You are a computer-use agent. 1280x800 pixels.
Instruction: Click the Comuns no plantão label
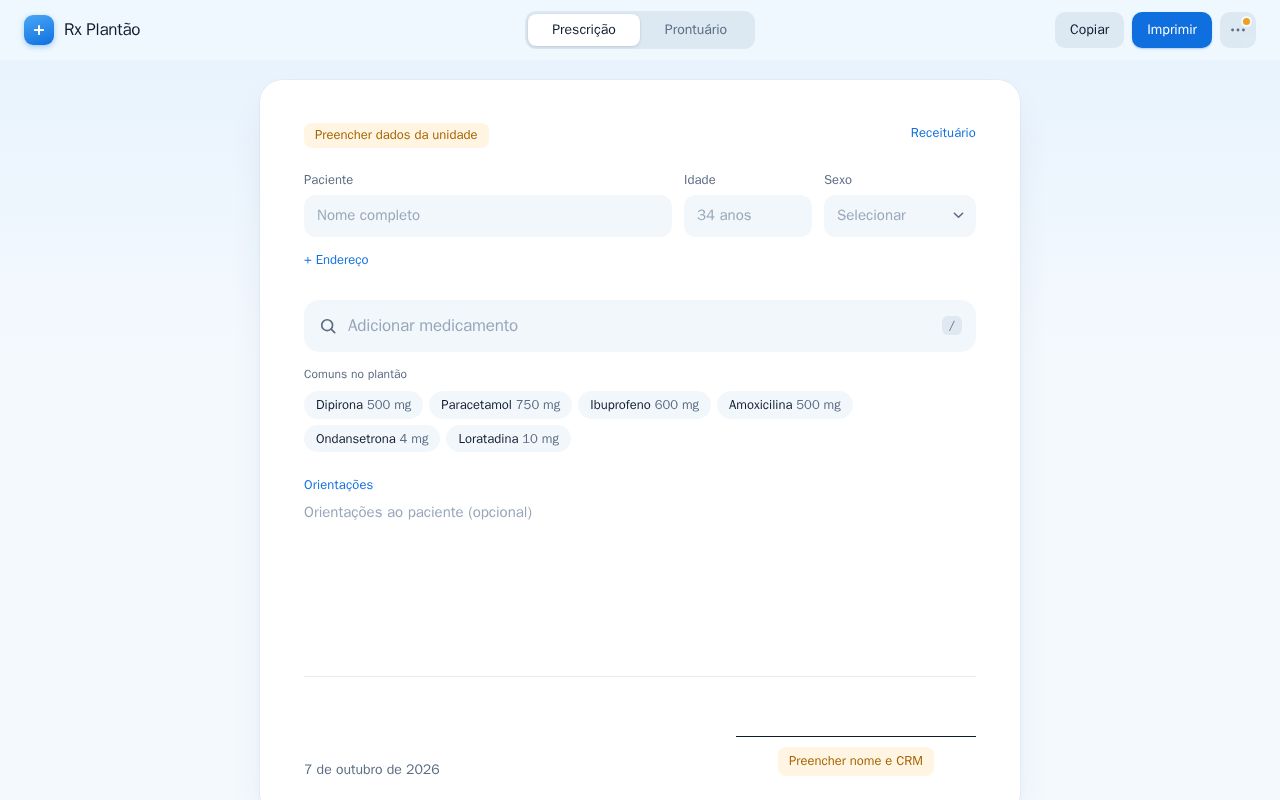point(355,374)
